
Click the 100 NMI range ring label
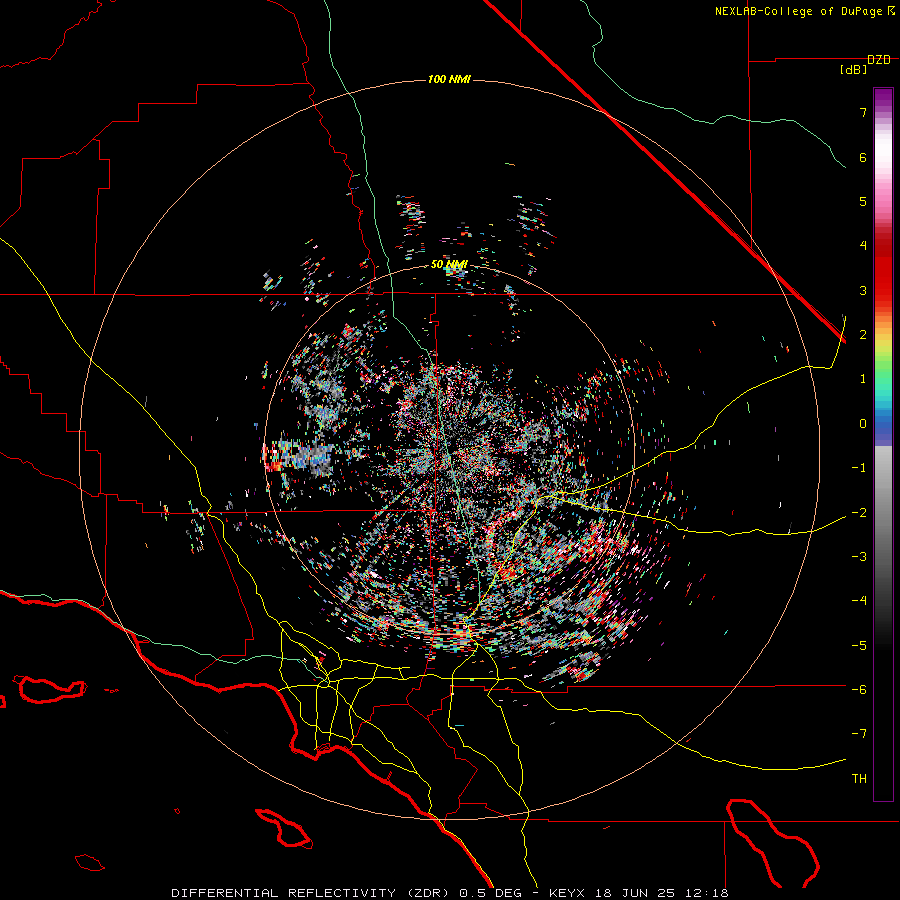coord(449,79)
